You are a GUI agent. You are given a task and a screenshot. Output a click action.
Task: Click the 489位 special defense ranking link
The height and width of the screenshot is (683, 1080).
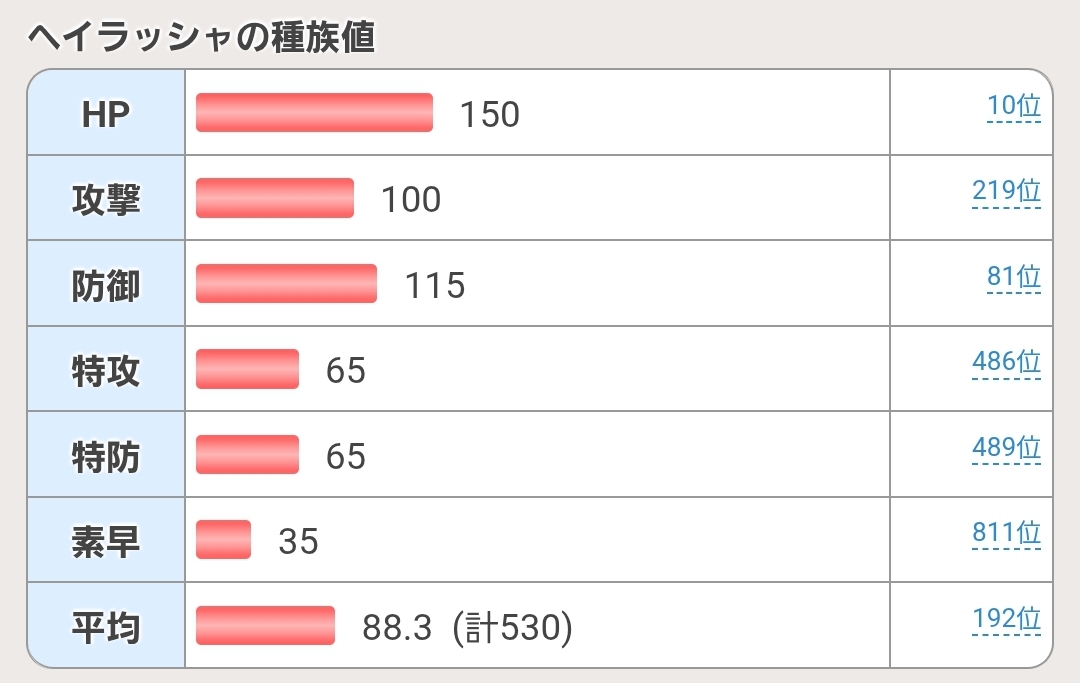pyautogui.click(x=1006, y=448)
